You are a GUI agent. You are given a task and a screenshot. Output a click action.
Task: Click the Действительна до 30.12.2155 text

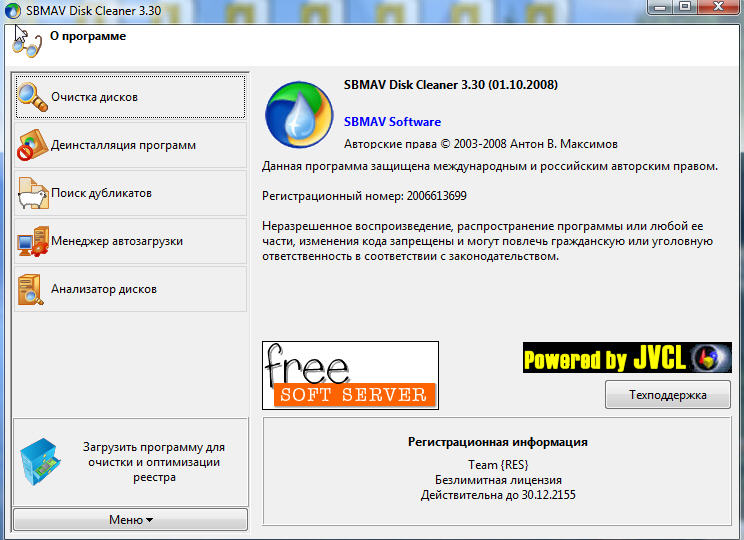pyautogui.click(x=498, y=495)
